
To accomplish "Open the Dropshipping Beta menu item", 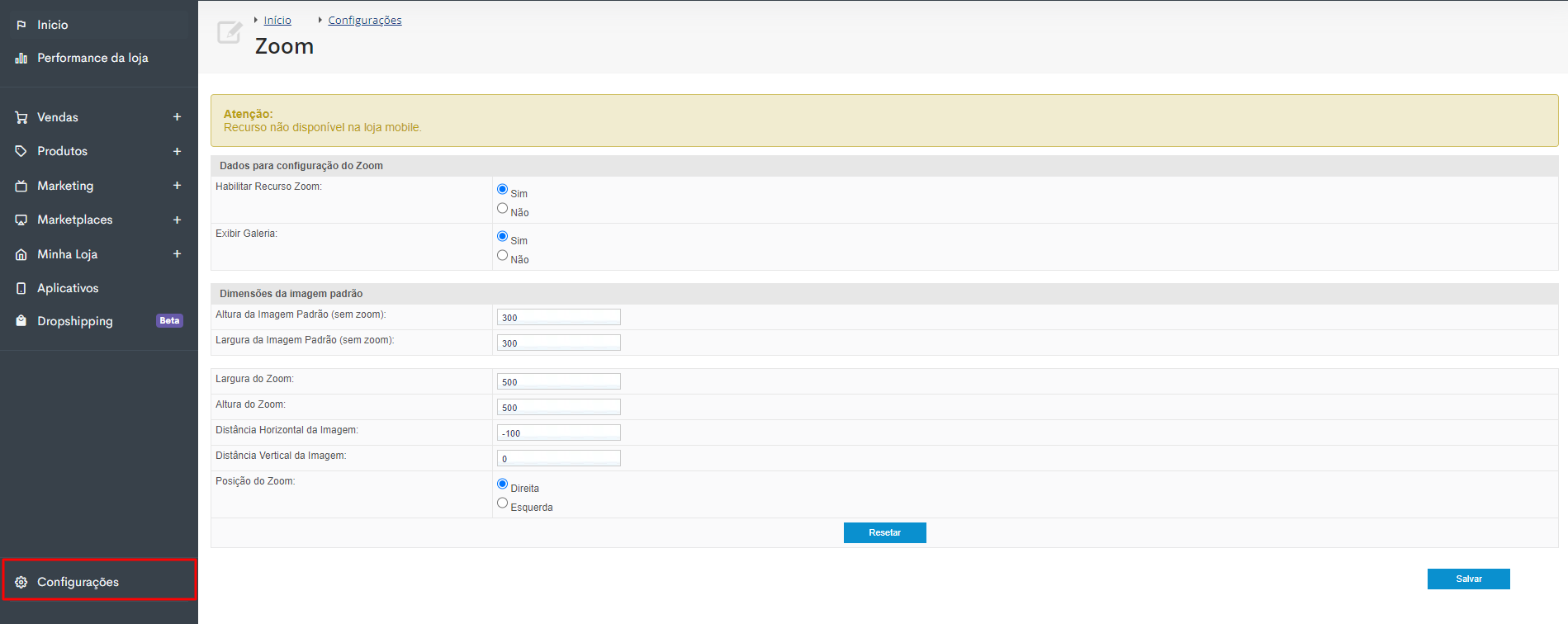I will tap(99, 321).
